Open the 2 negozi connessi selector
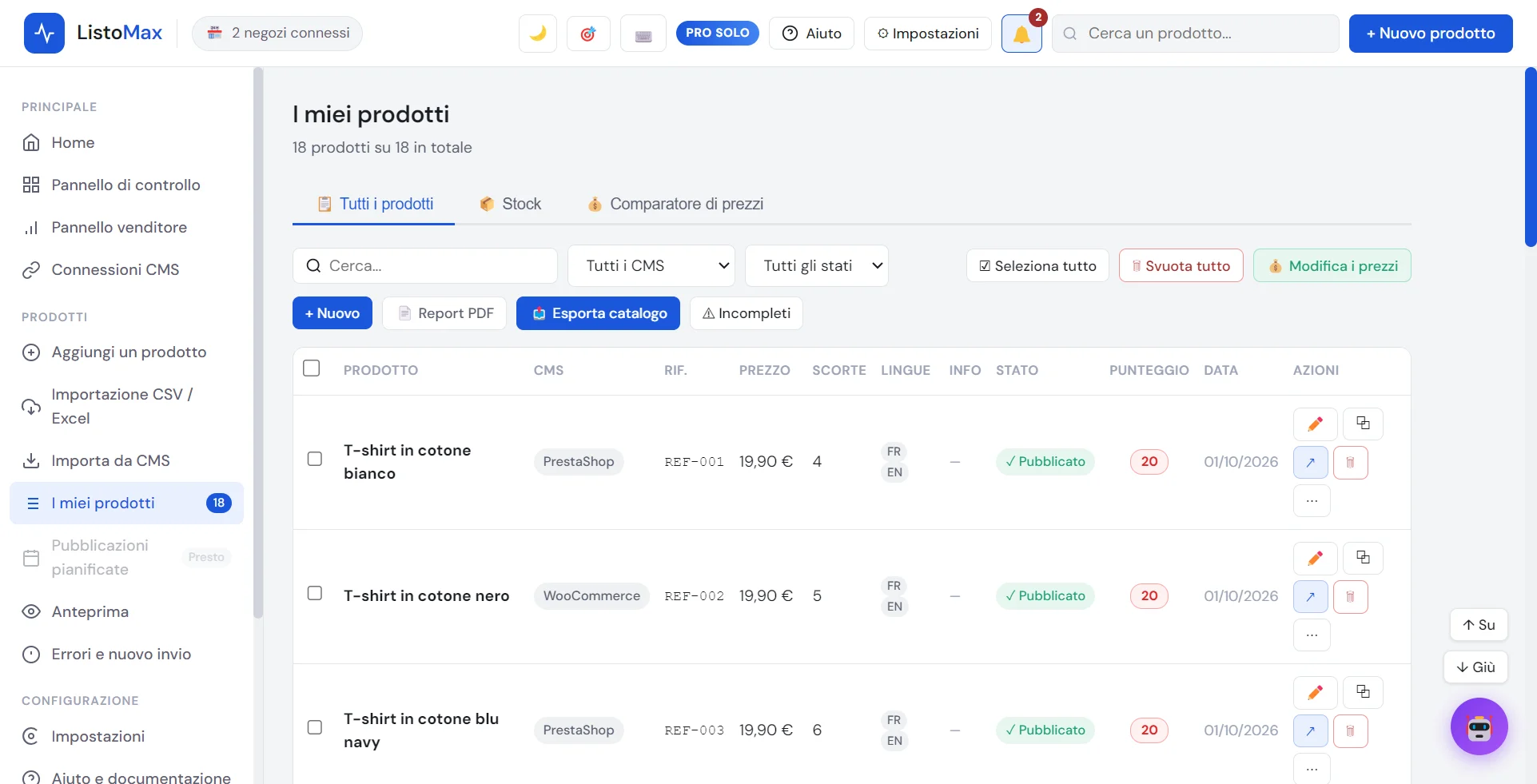This screenshot has width=1537, height=784. (277, 34)
